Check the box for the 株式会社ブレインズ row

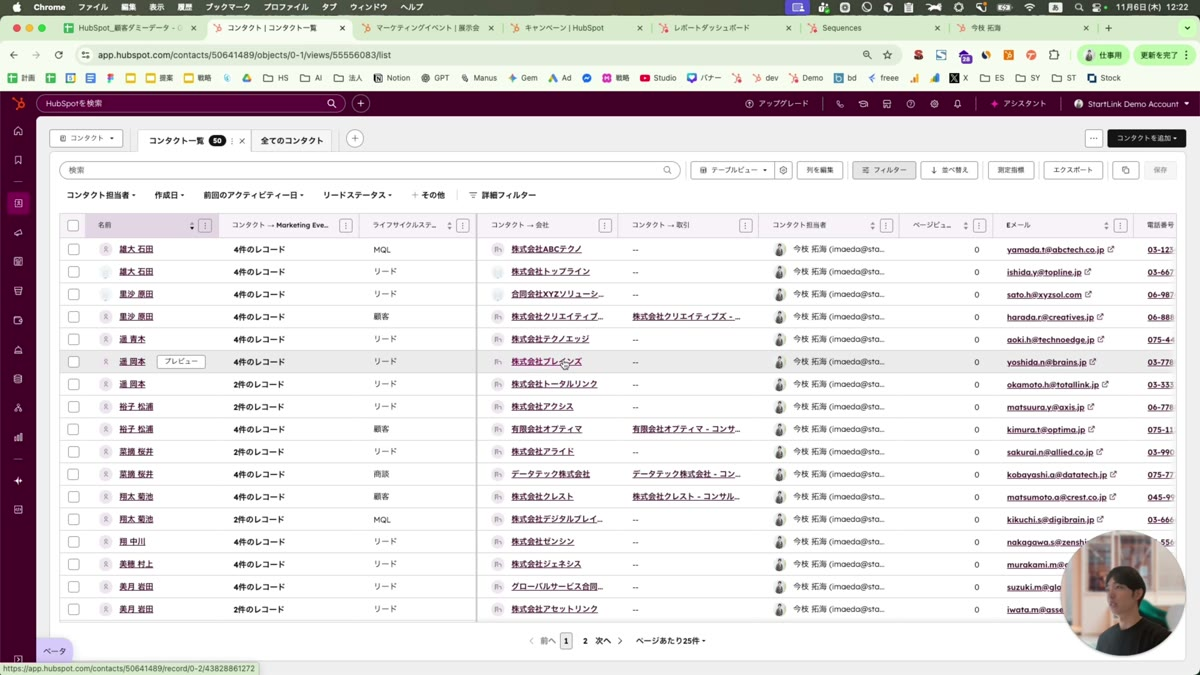coord(73,362)
